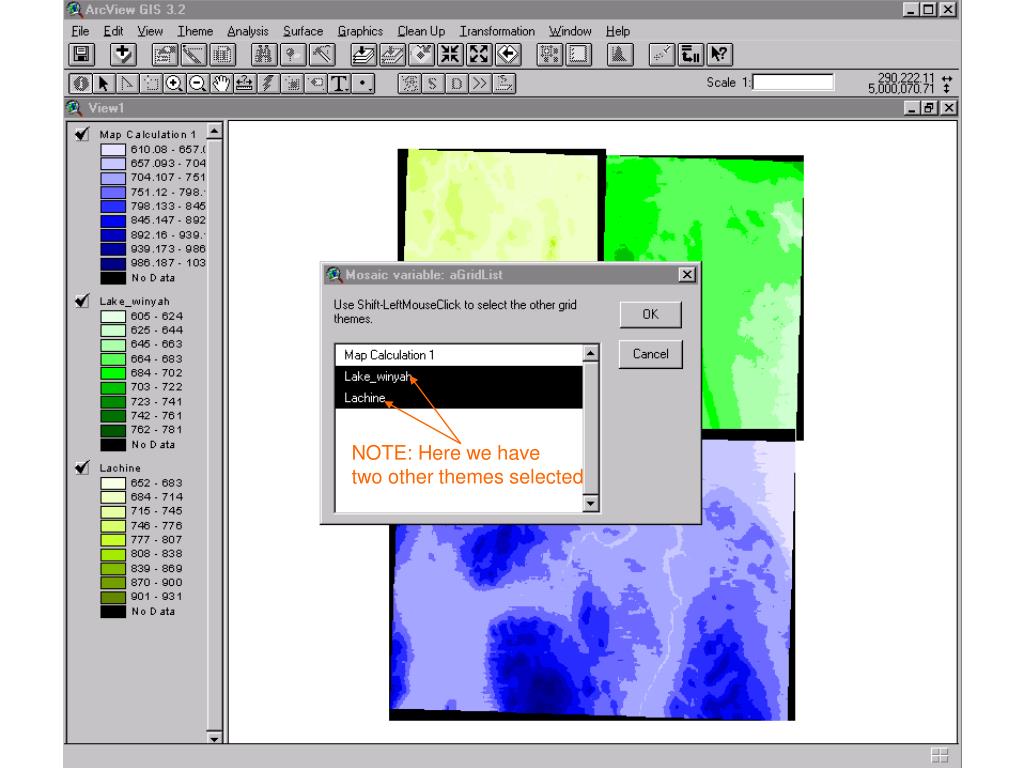Image resolution: width=1024 pixels, height=768 pixels.
Task: Click Zoom to Full Extent icon
Action: coord(364,54)
